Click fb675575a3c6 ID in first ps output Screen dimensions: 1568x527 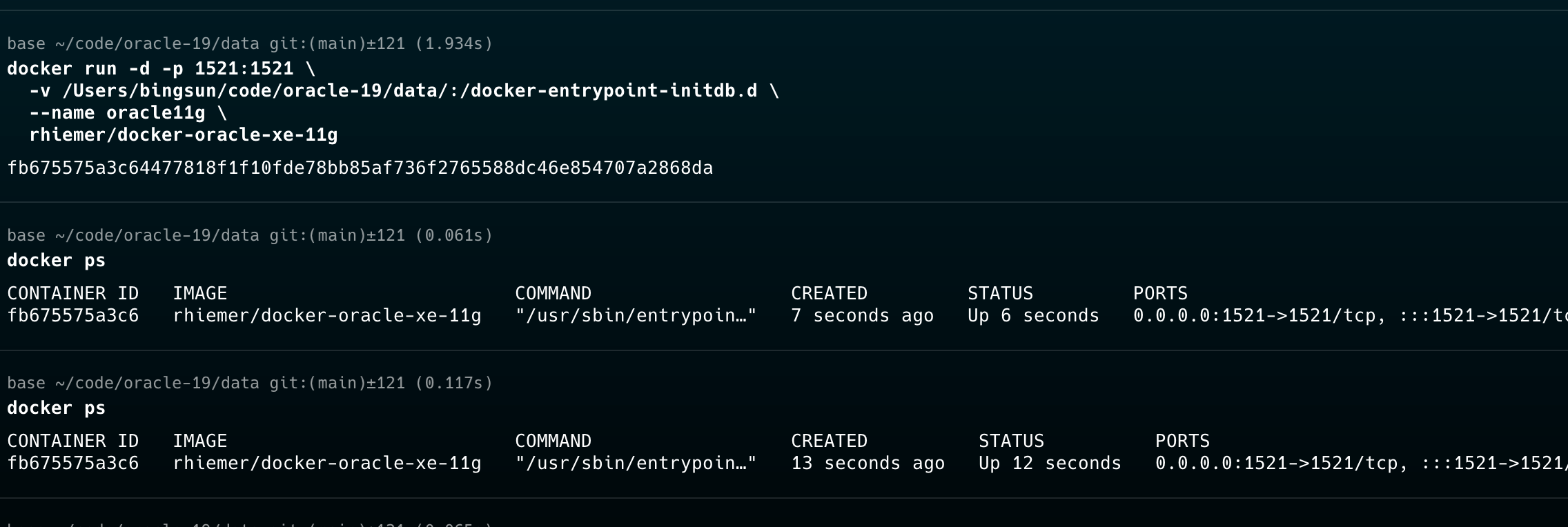coord(73,316)
